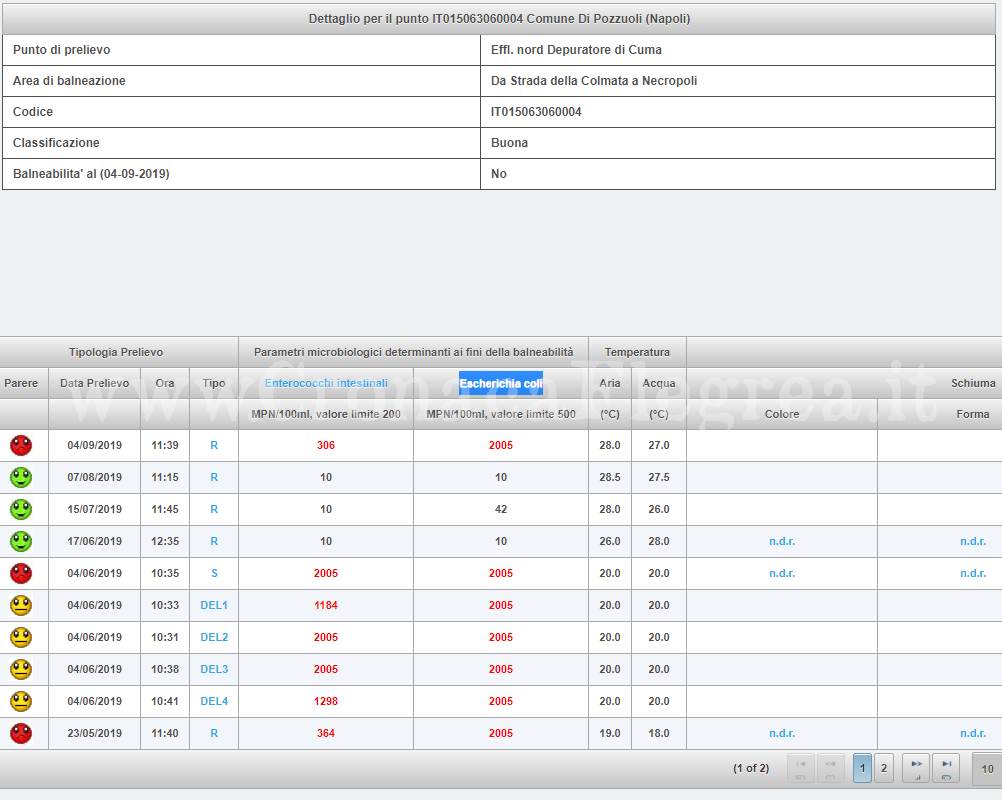The image size is (1002, 800).
Task: Go to the previous results page
Action: 830,768
